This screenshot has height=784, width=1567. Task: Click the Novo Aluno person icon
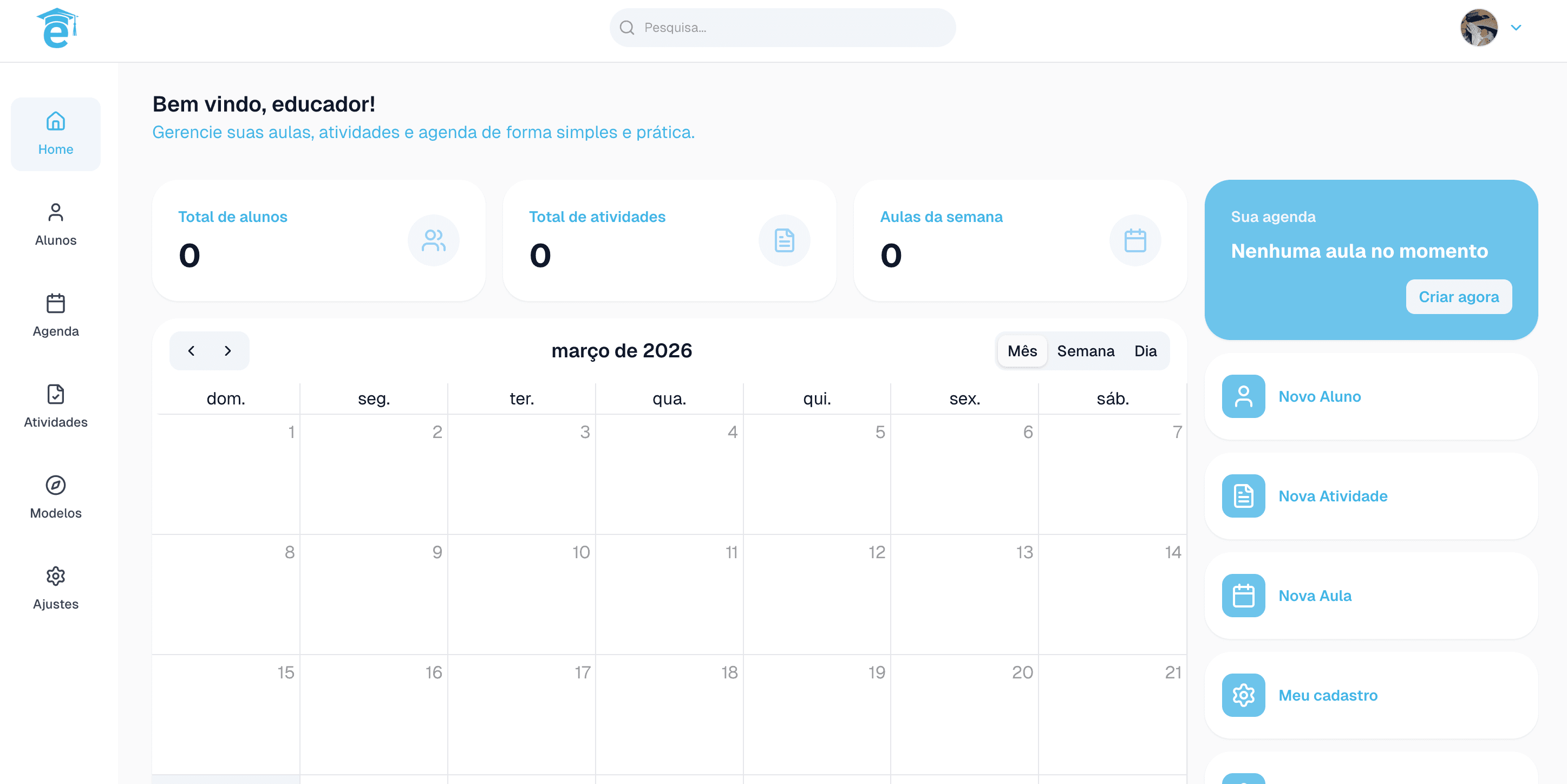(1243, 396)
